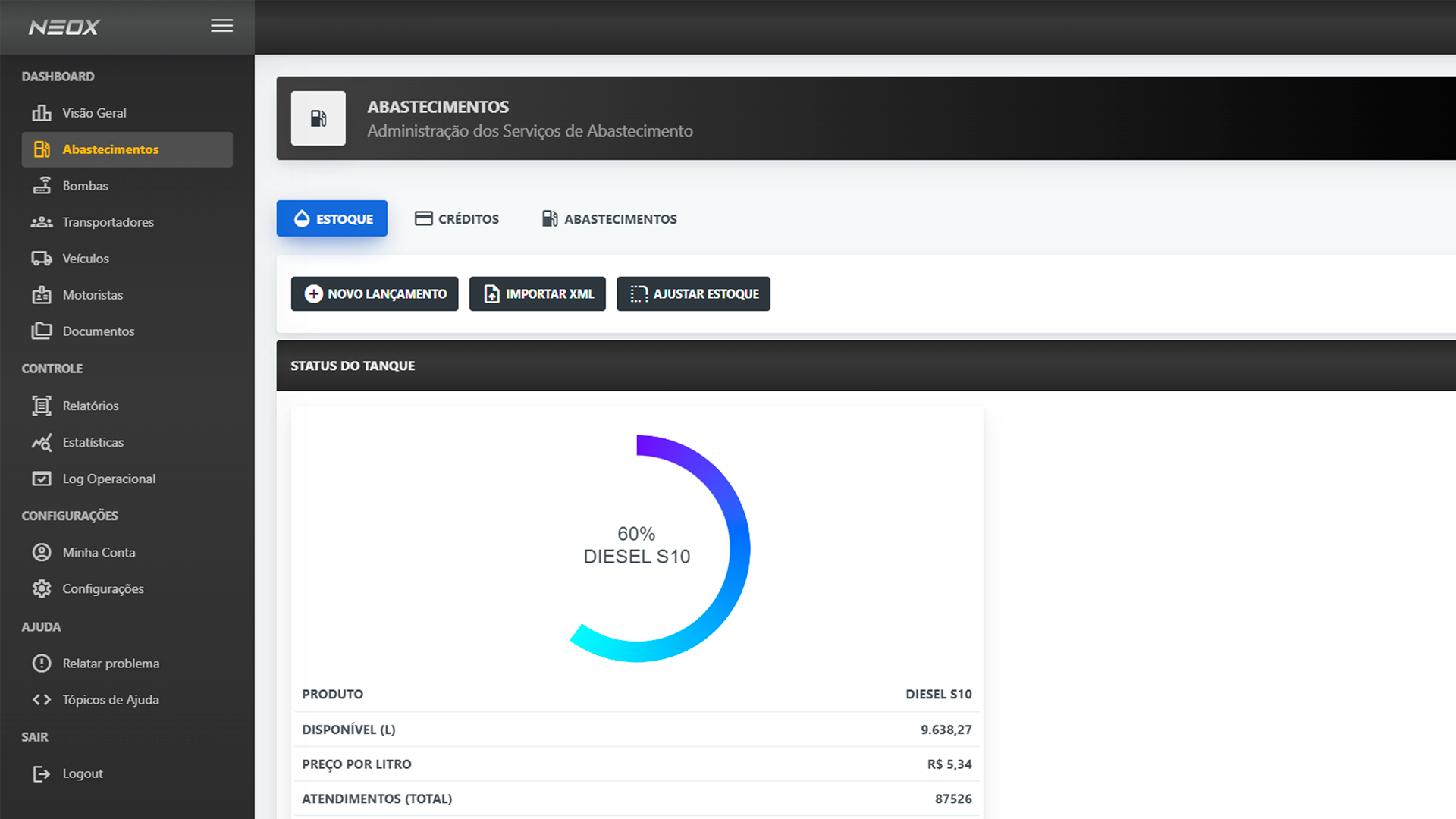Click the Log Operacional icon
This screenshot has height=819, width=1456.
[42, 479]
